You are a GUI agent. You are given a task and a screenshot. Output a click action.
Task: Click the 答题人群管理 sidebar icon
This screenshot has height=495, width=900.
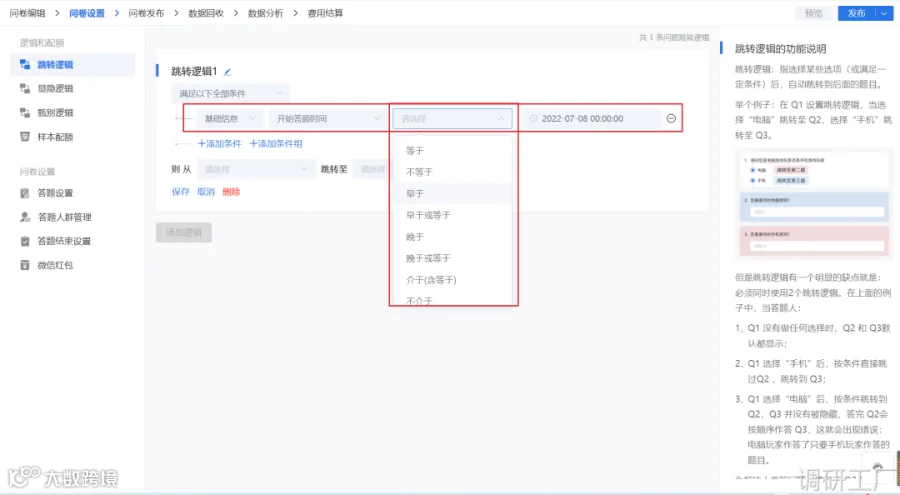(x=25, y=217)
